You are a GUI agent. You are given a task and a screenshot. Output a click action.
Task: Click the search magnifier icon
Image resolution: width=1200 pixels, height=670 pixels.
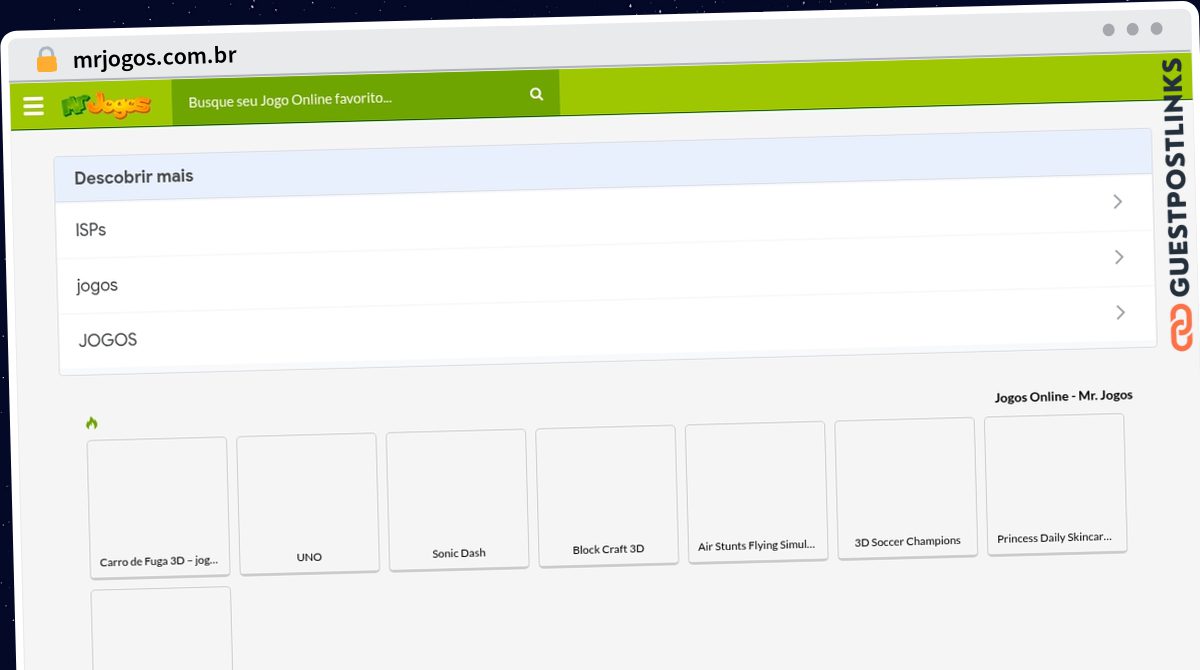pos(537,94)
